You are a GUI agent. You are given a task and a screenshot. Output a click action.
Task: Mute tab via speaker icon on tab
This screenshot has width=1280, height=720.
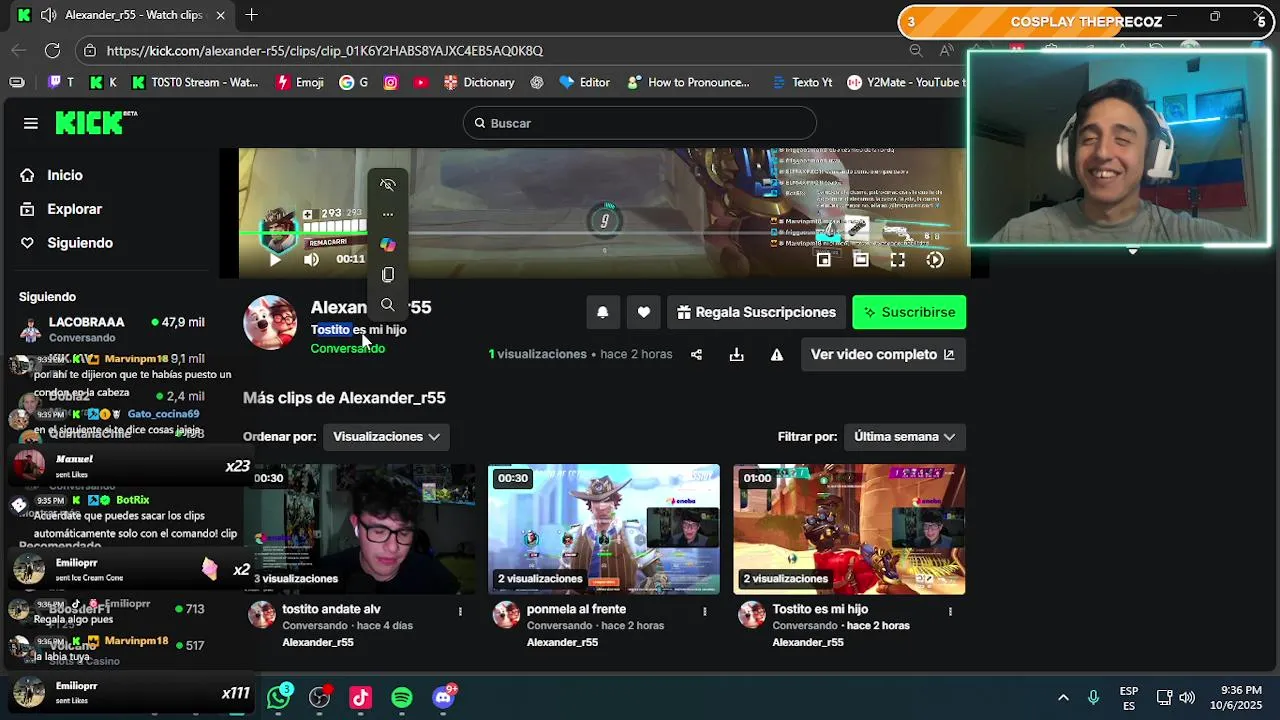click(x=48, y=15)
